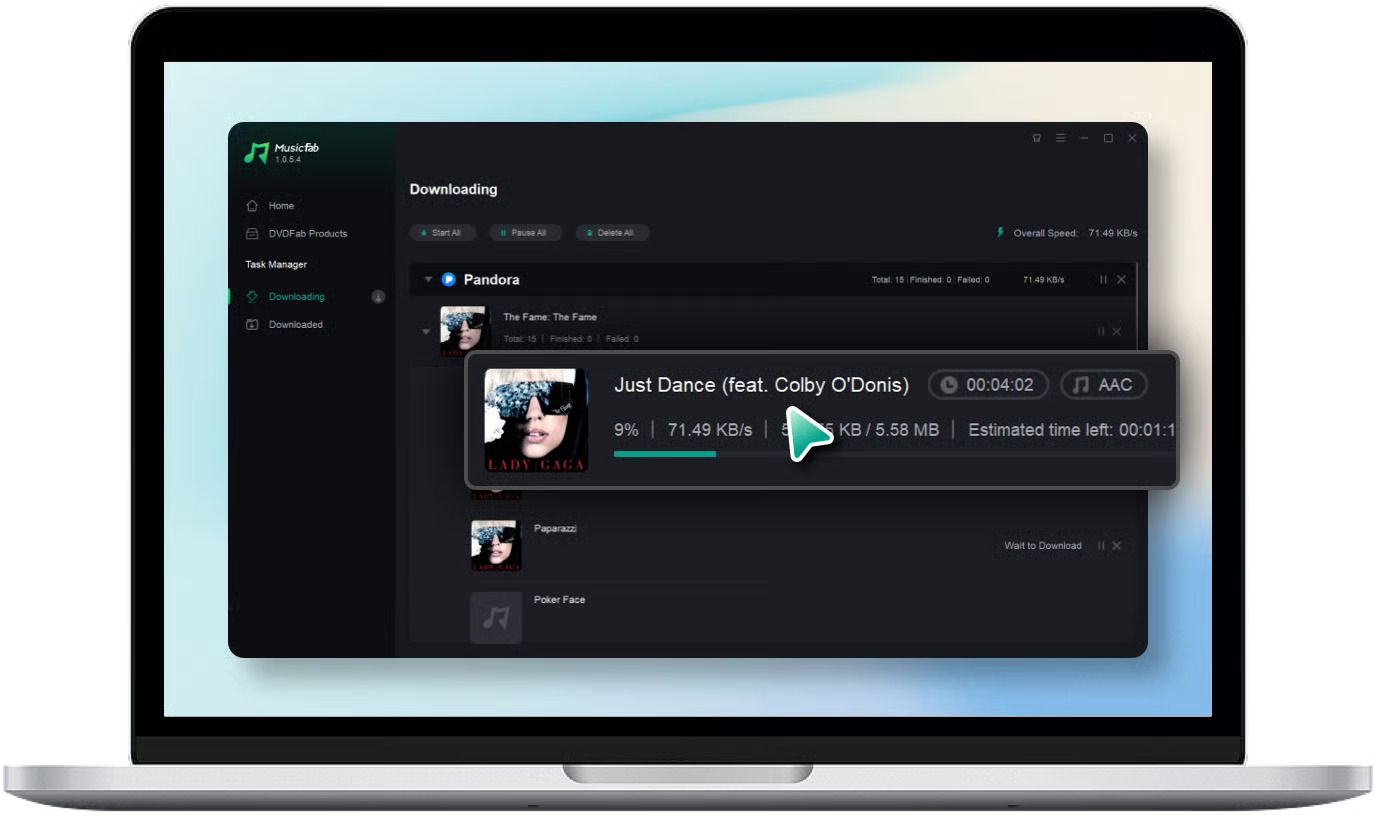Click the lightning Overall Speed icon
1376x820 pixels.
click(1000, 232)
